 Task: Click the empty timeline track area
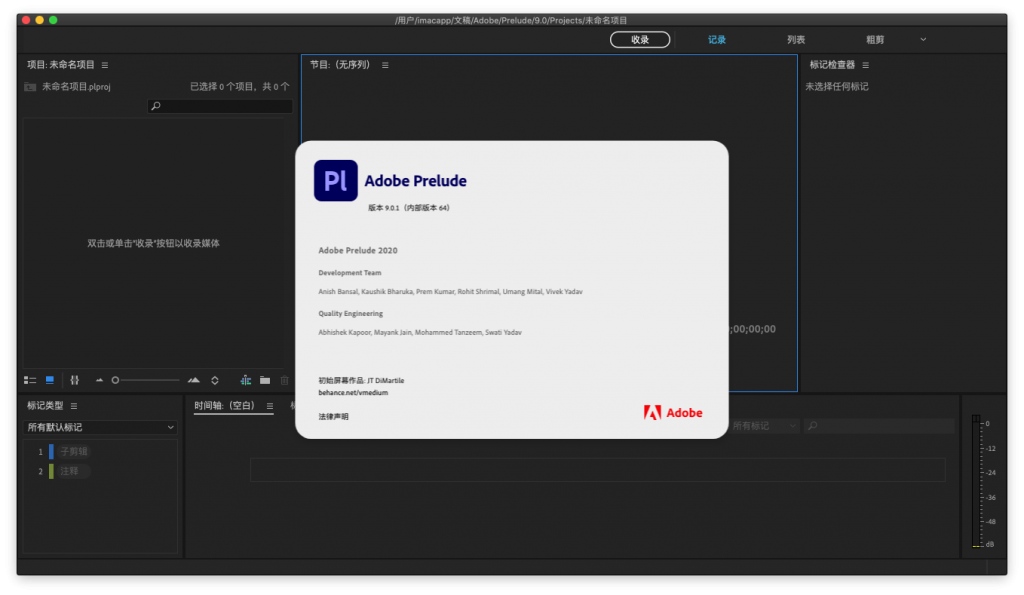coord(598,470)
